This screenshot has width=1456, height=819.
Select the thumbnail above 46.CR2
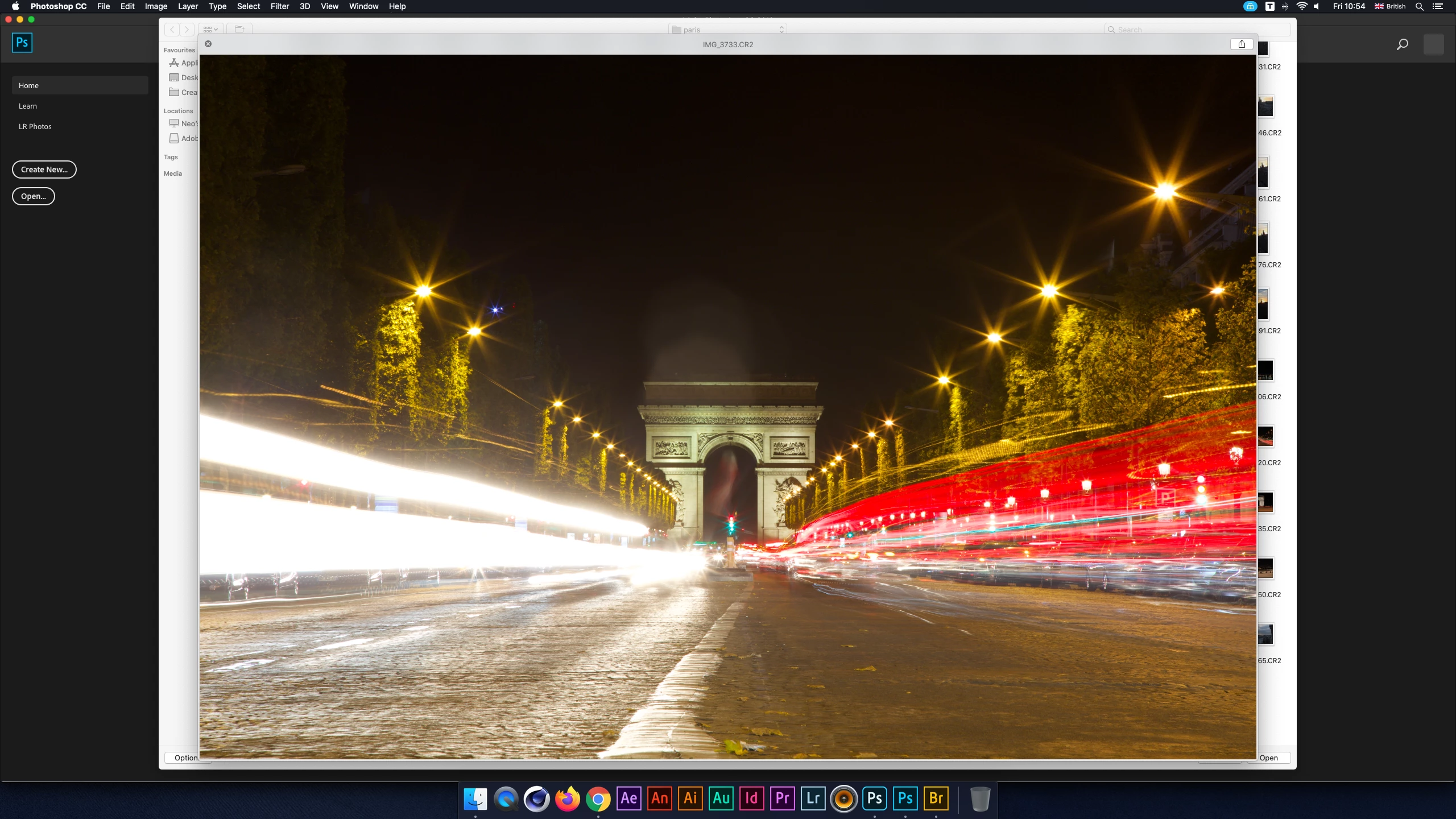pyautogui.click(x=1265, y=107)
